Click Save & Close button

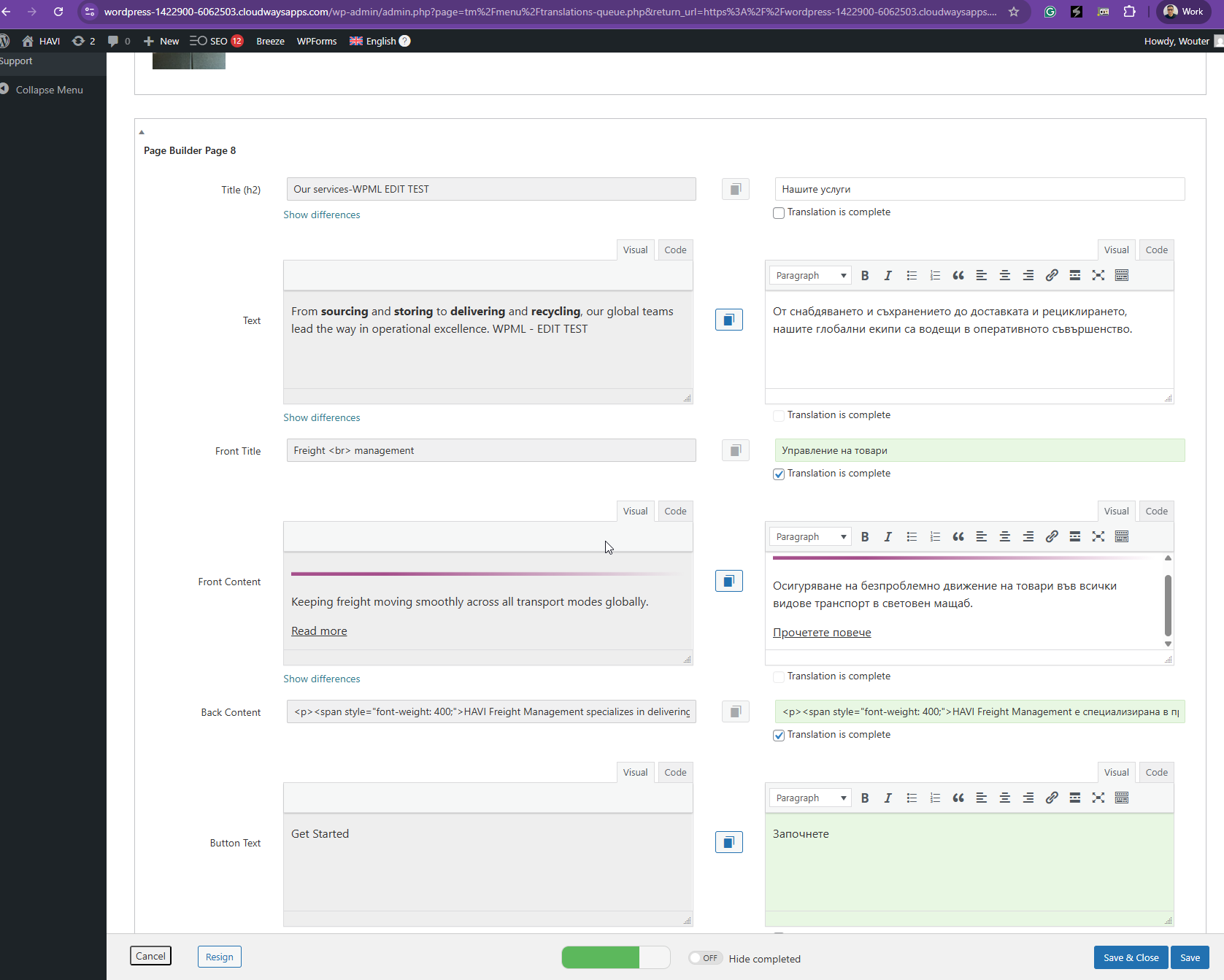coord(1131,957)
